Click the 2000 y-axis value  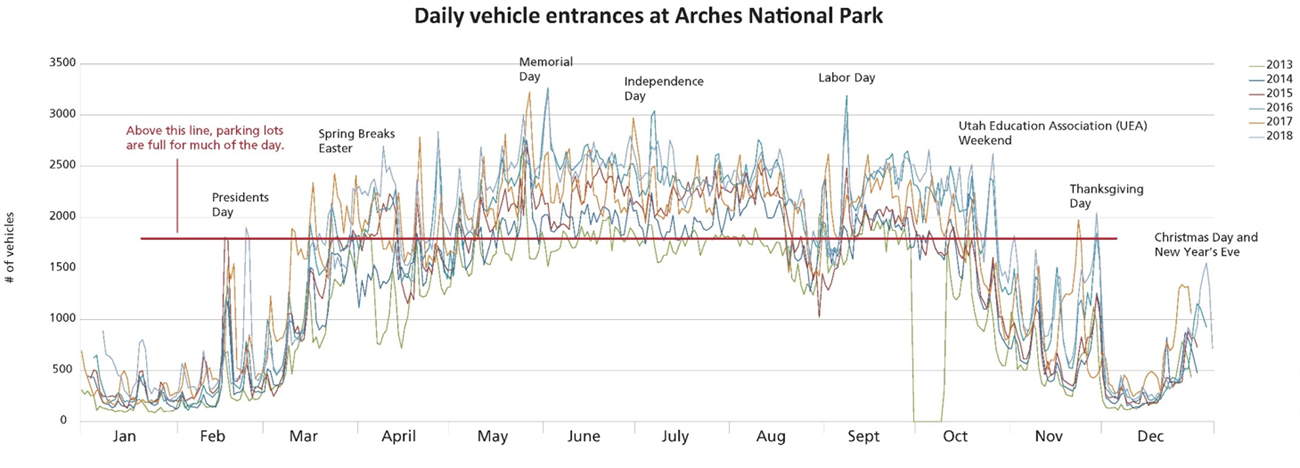pyautogui.click(x=64, y=217)
